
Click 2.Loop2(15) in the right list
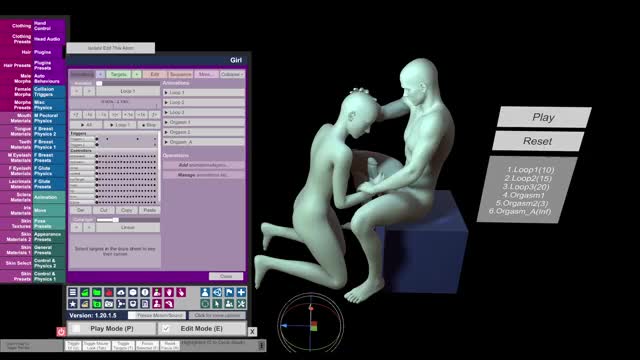[x=528, y=178]
